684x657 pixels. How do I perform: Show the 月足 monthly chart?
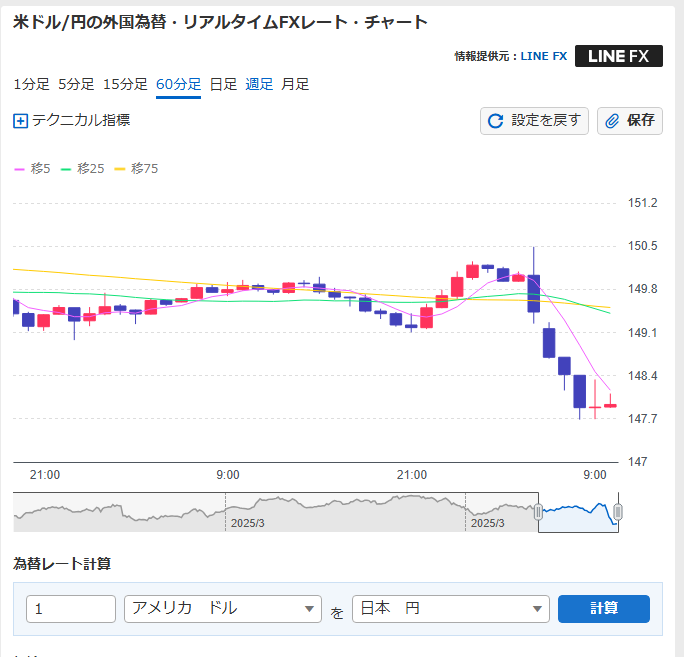point(295,84)
